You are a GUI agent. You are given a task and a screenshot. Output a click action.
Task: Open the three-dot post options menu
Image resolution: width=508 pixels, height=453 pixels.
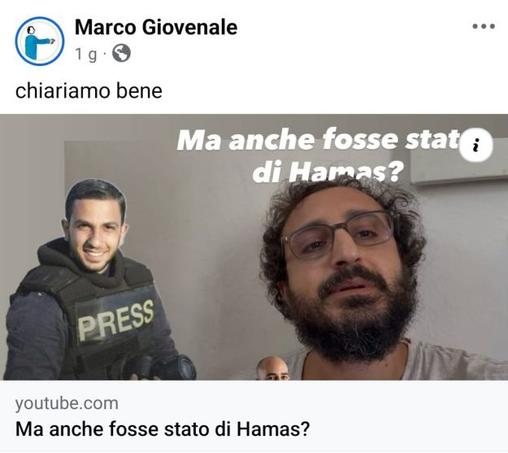point(483,26)
